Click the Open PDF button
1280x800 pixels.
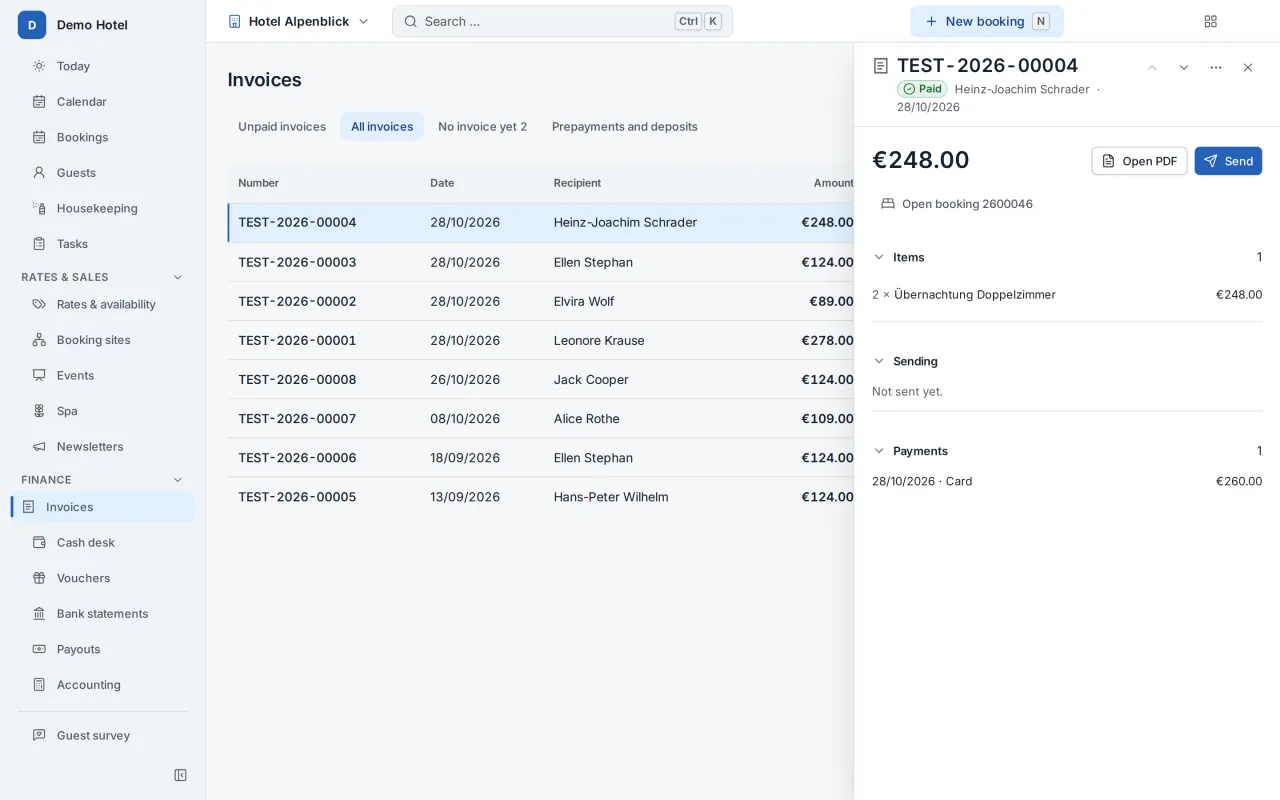pos(1139,161)
